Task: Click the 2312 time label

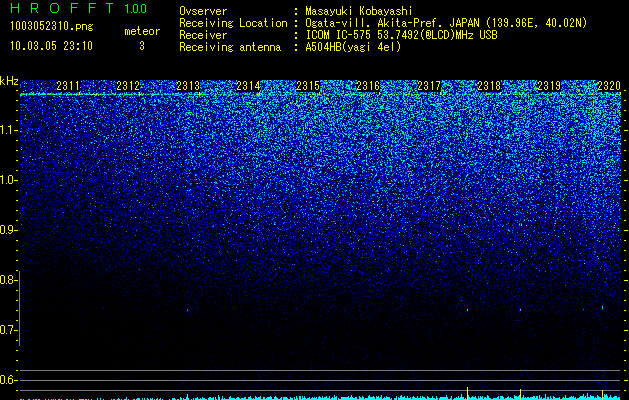Action: [x=128, y=86]
